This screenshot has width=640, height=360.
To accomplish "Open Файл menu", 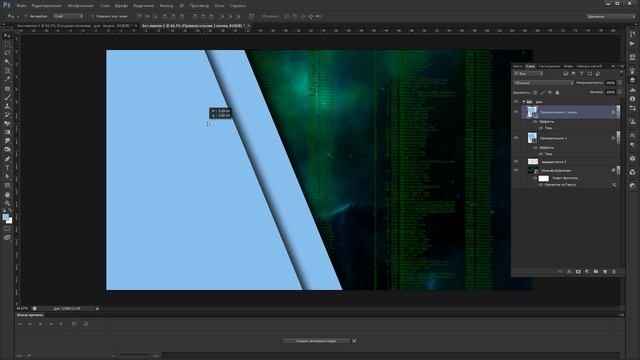I will (22, 6).
